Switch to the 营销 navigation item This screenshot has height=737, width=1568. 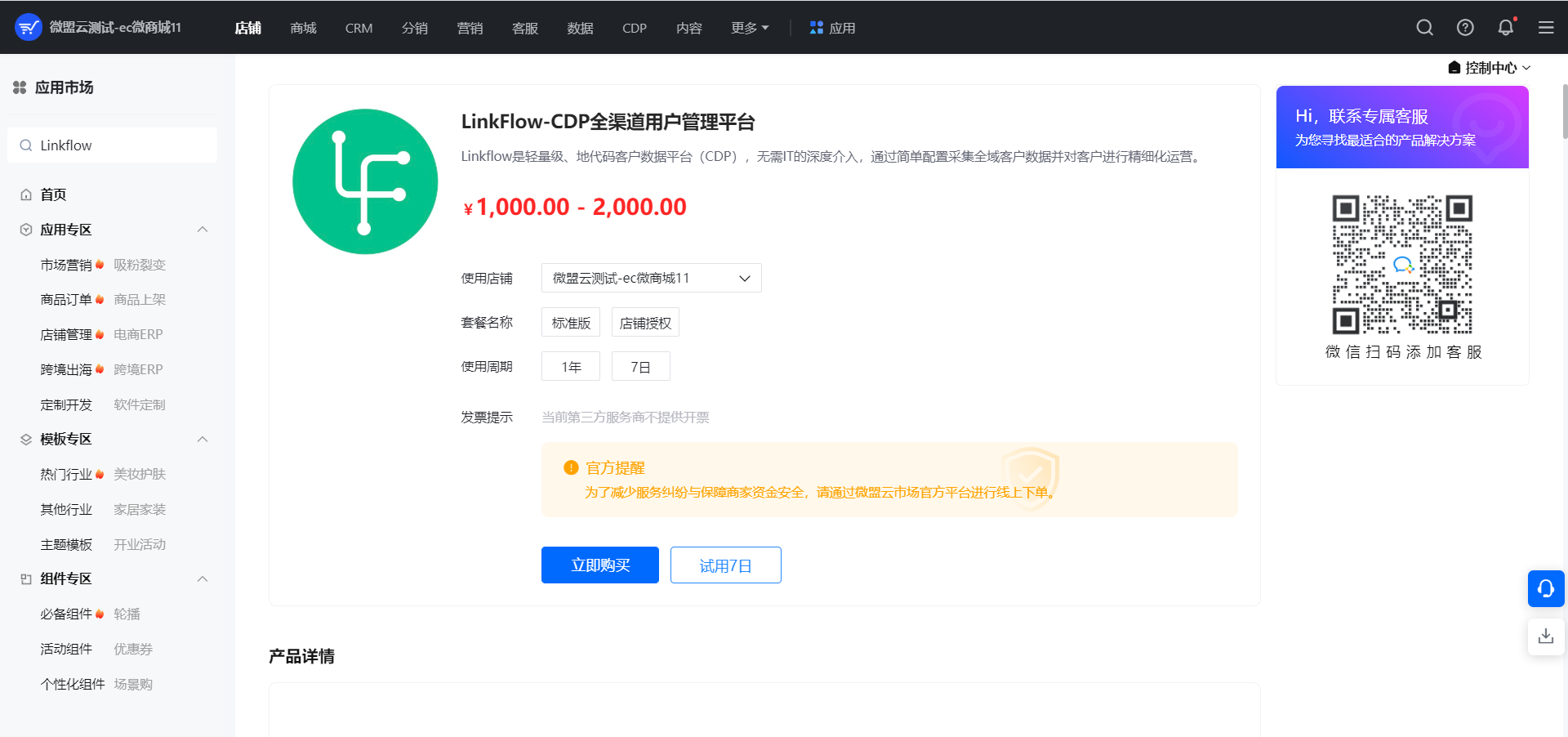click(470, 27)
